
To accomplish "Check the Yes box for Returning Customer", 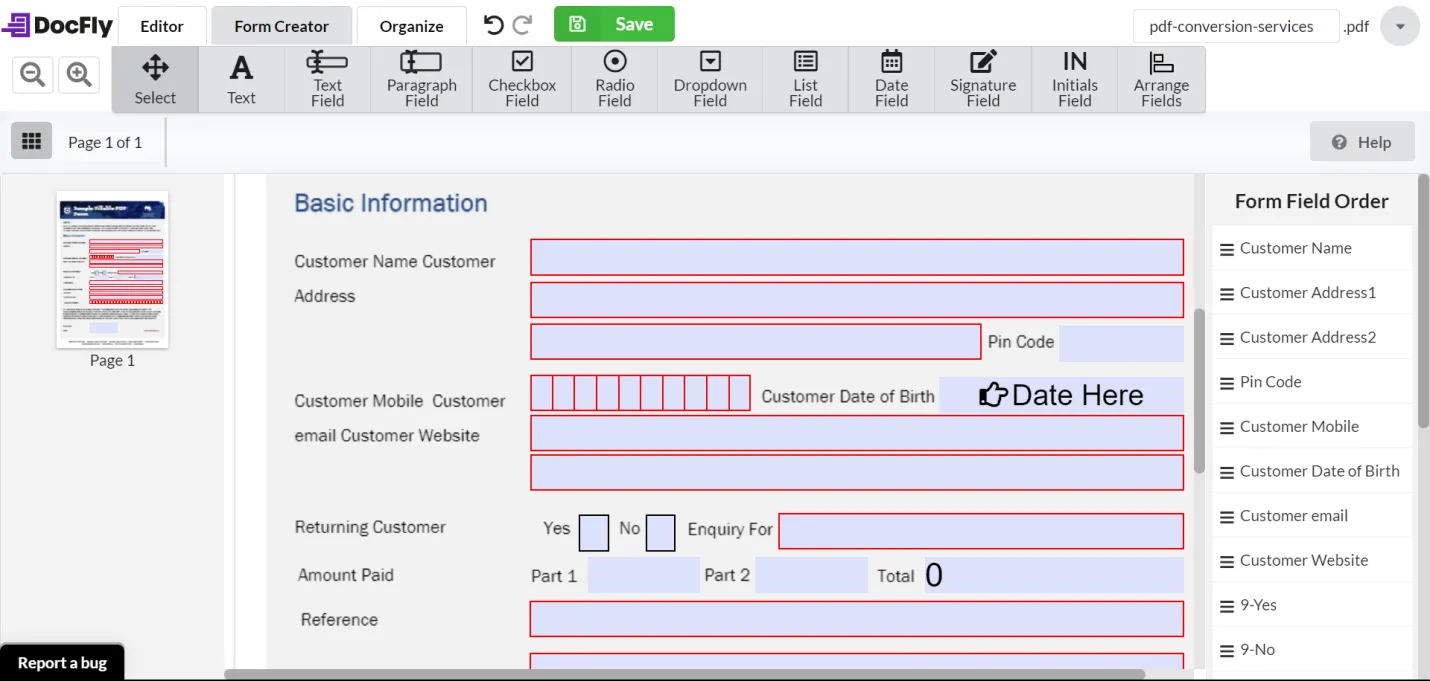I will [x=593, y=533].
